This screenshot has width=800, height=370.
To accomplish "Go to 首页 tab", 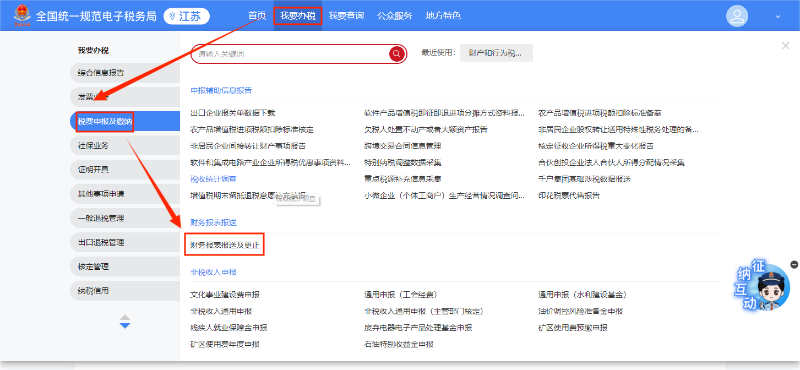I will coord(257,16).
